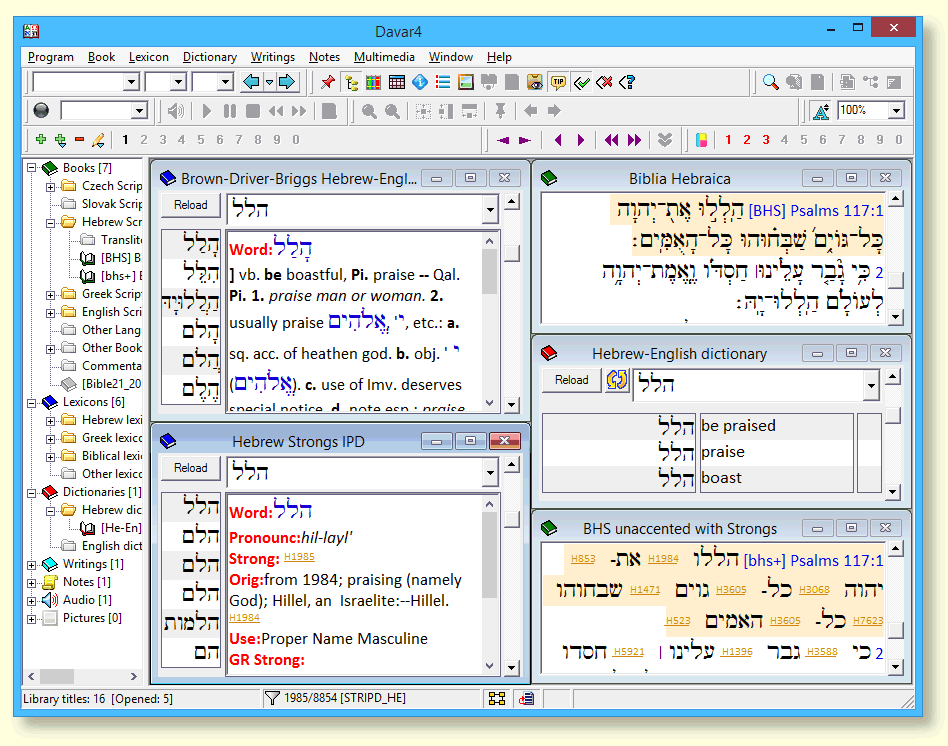Open the Multimedia menu
948x746 pixels.
385,57
